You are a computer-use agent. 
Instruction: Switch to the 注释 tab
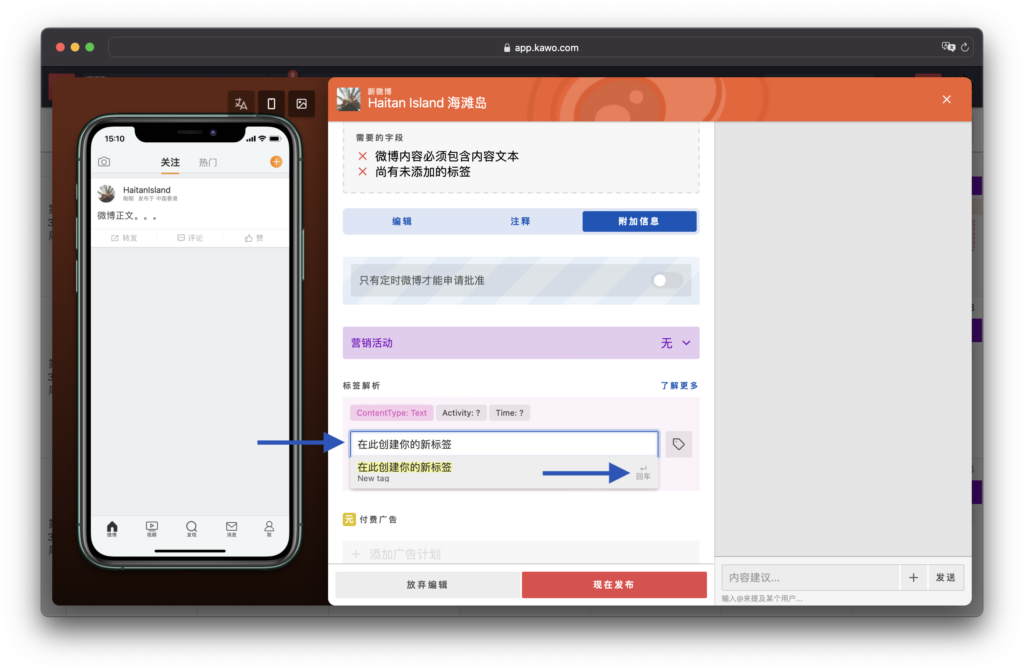pos(520,221)
